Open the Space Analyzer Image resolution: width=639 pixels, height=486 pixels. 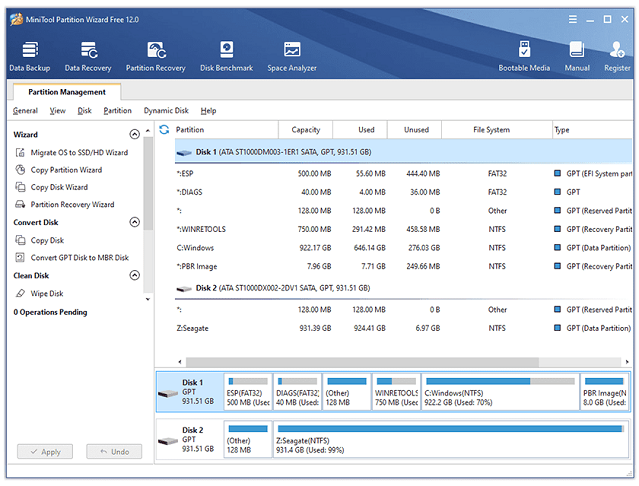point(292,56)
